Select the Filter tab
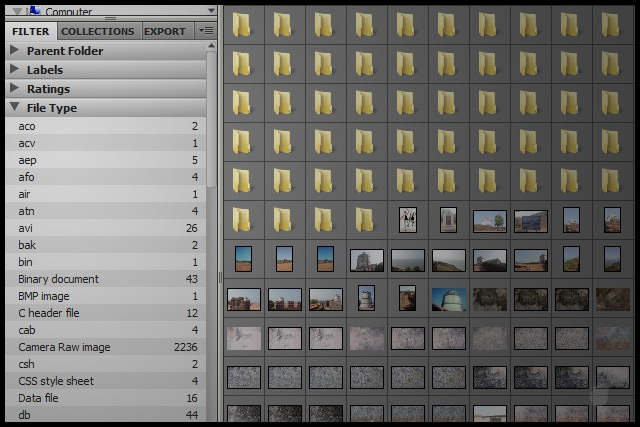 31,31
